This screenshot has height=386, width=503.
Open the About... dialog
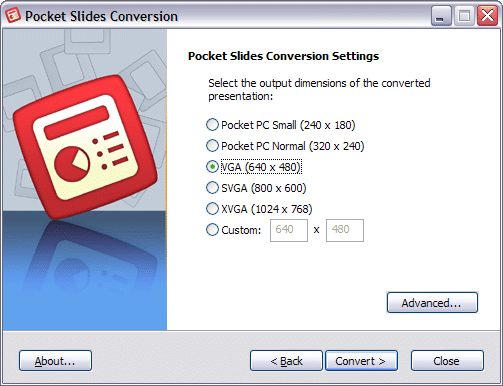click(55, 361)
